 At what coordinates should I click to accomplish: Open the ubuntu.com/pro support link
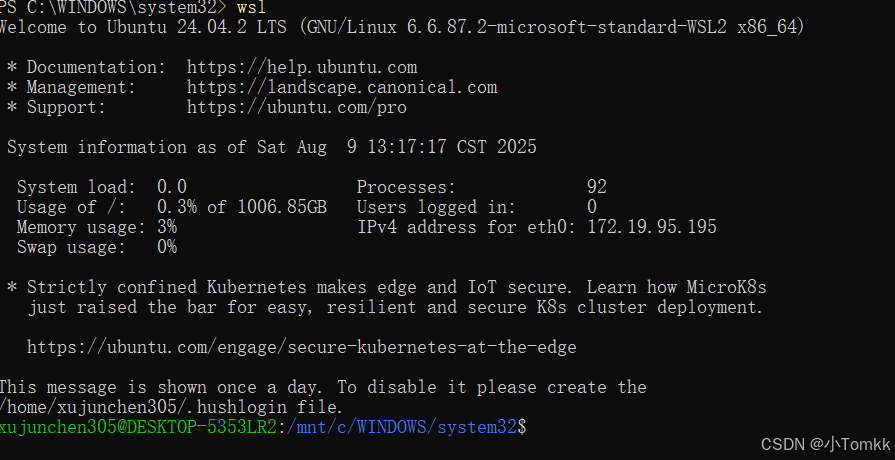click(x=296, y=107)
